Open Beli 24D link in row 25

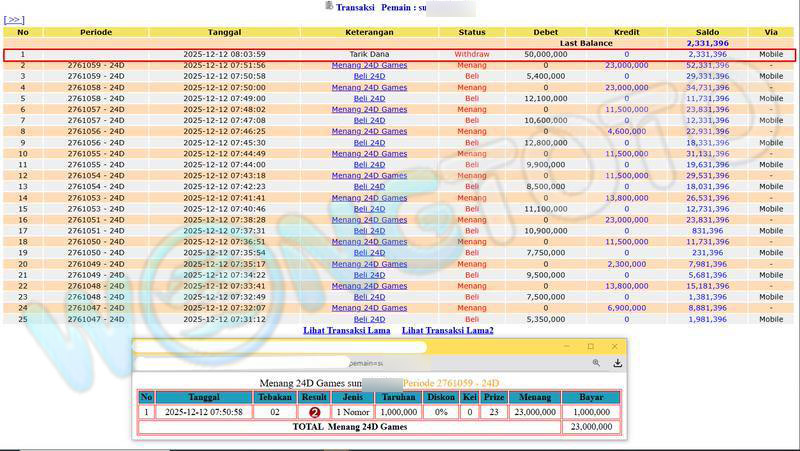[369, 319]
